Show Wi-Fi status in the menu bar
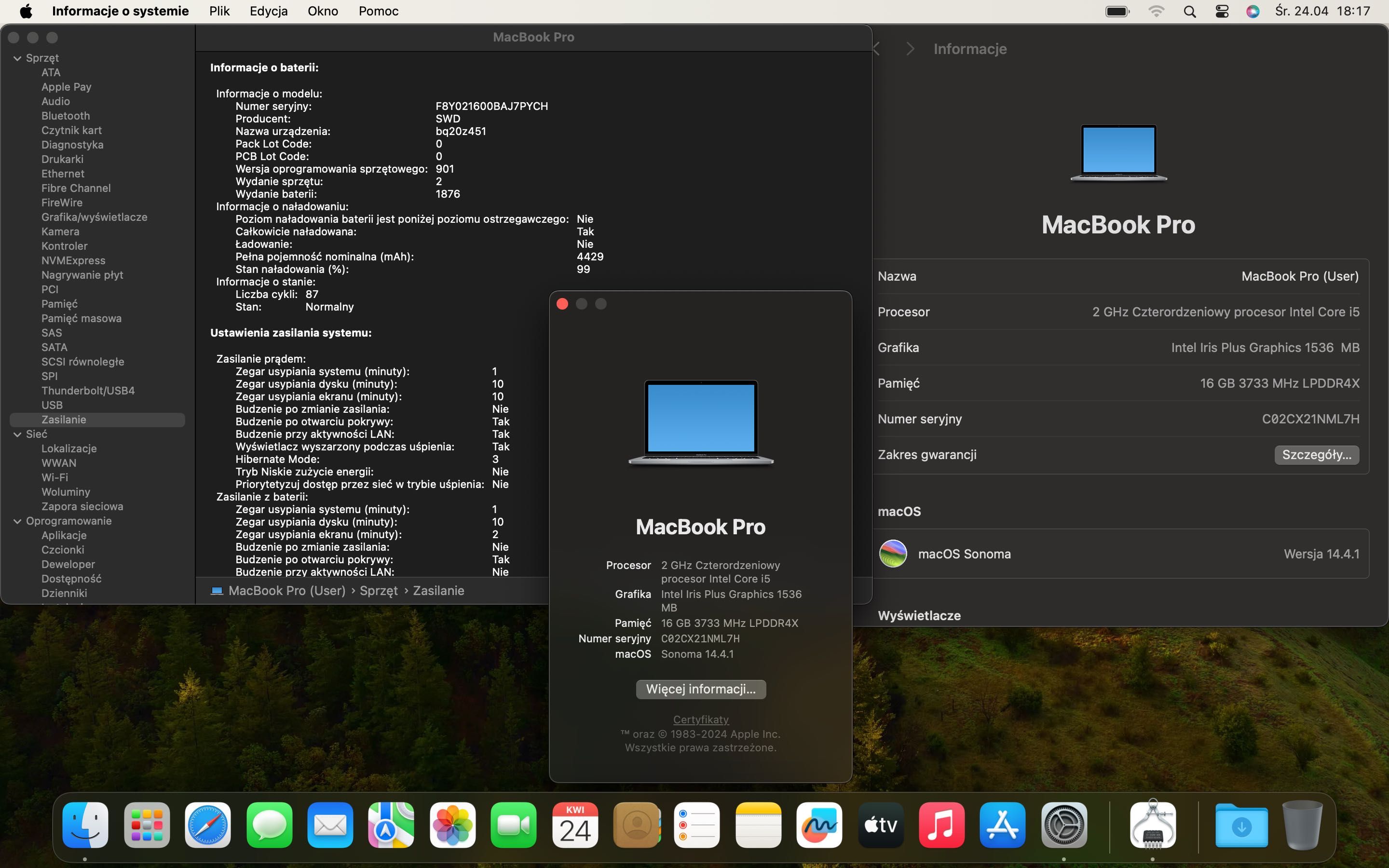This screenshot has width=1389, height=868. [x=1156, y=11]
